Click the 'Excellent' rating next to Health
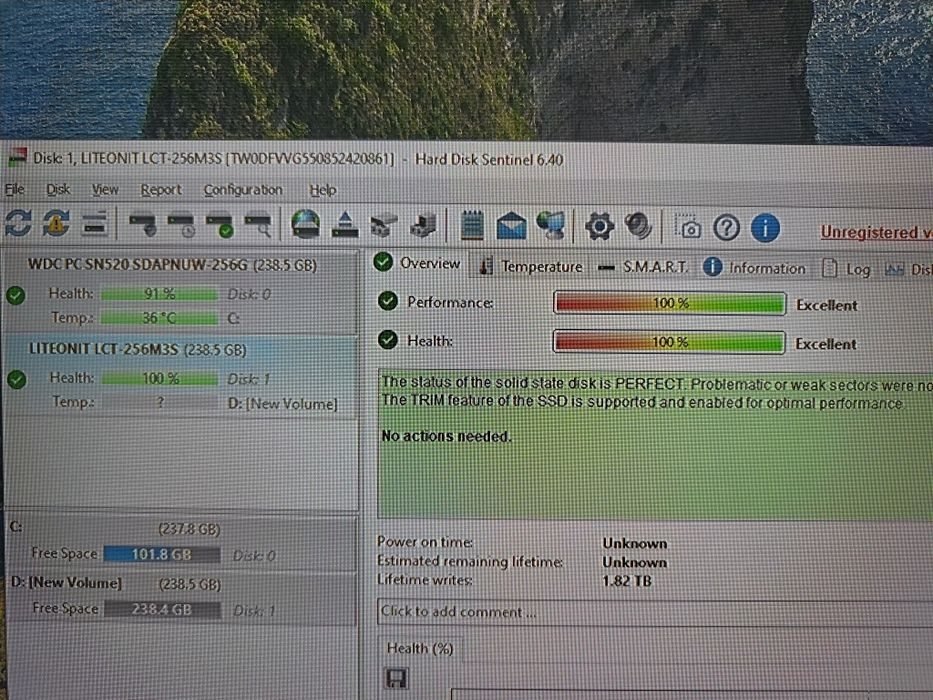This screenshot has height=700, width=933. 826,344
